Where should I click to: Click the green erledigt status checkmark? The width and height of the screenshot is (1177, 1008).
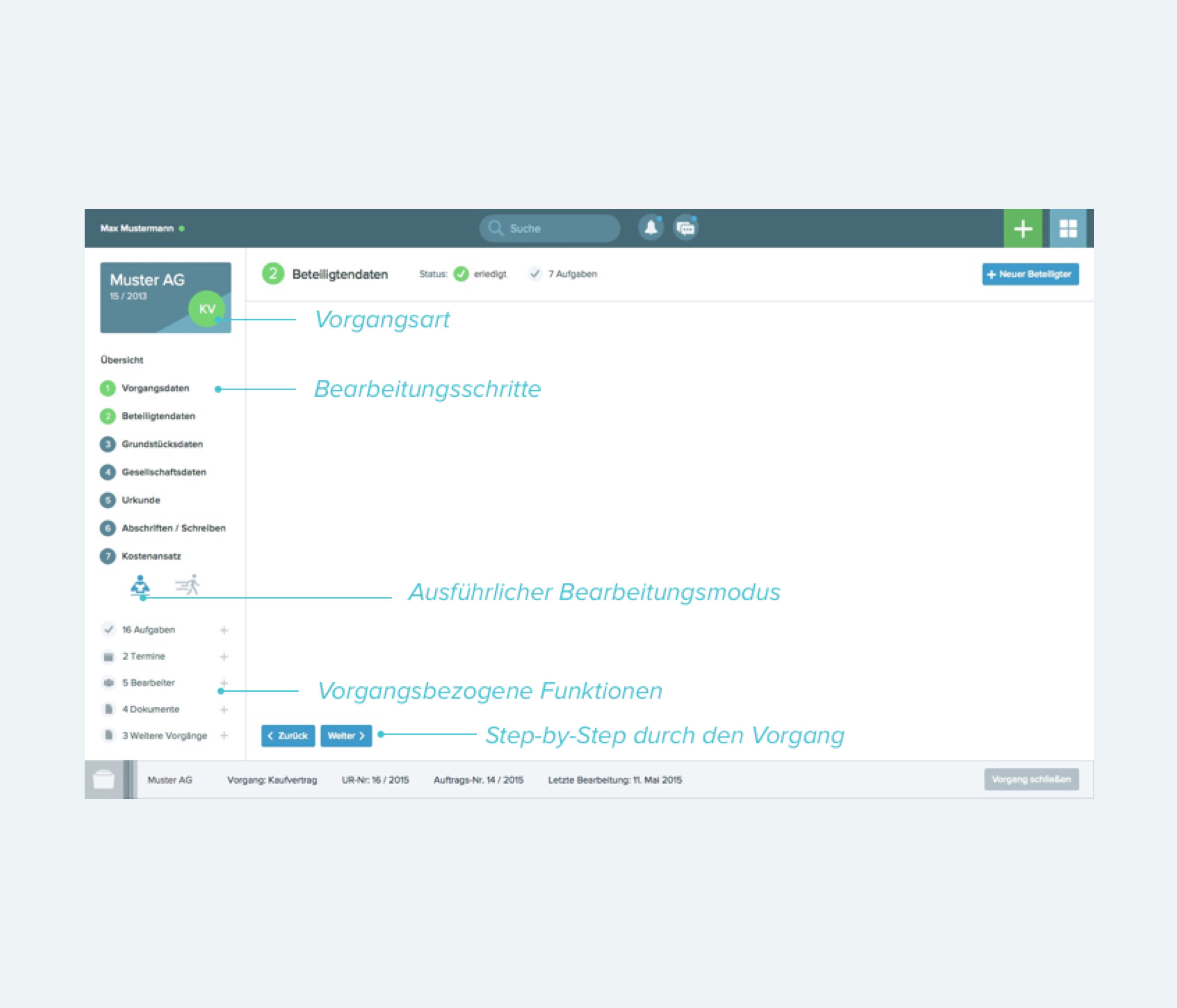pyautogui.click(x=461, y=274)
